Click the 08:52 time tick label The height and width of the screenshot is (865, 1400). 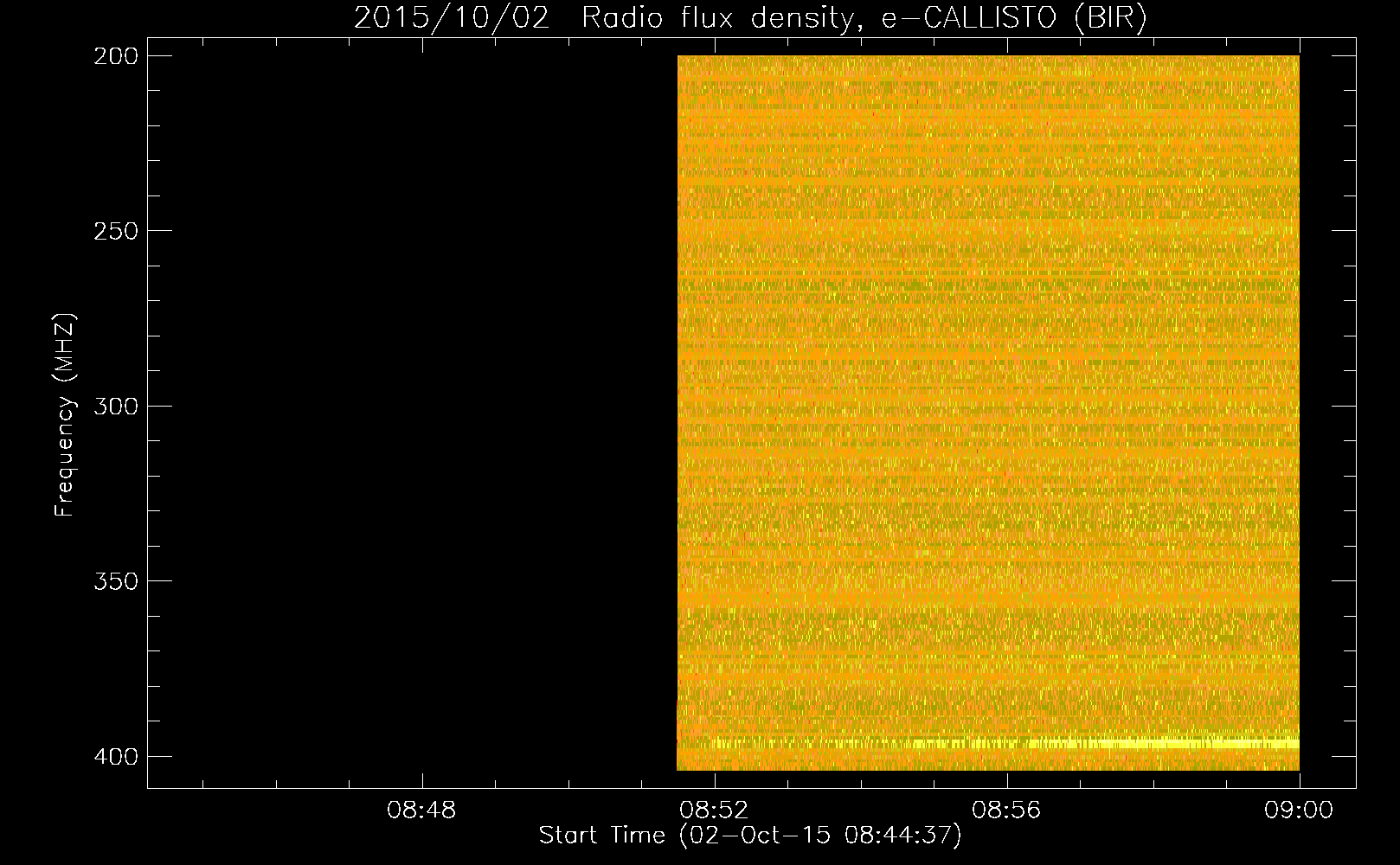coord(714,811)
